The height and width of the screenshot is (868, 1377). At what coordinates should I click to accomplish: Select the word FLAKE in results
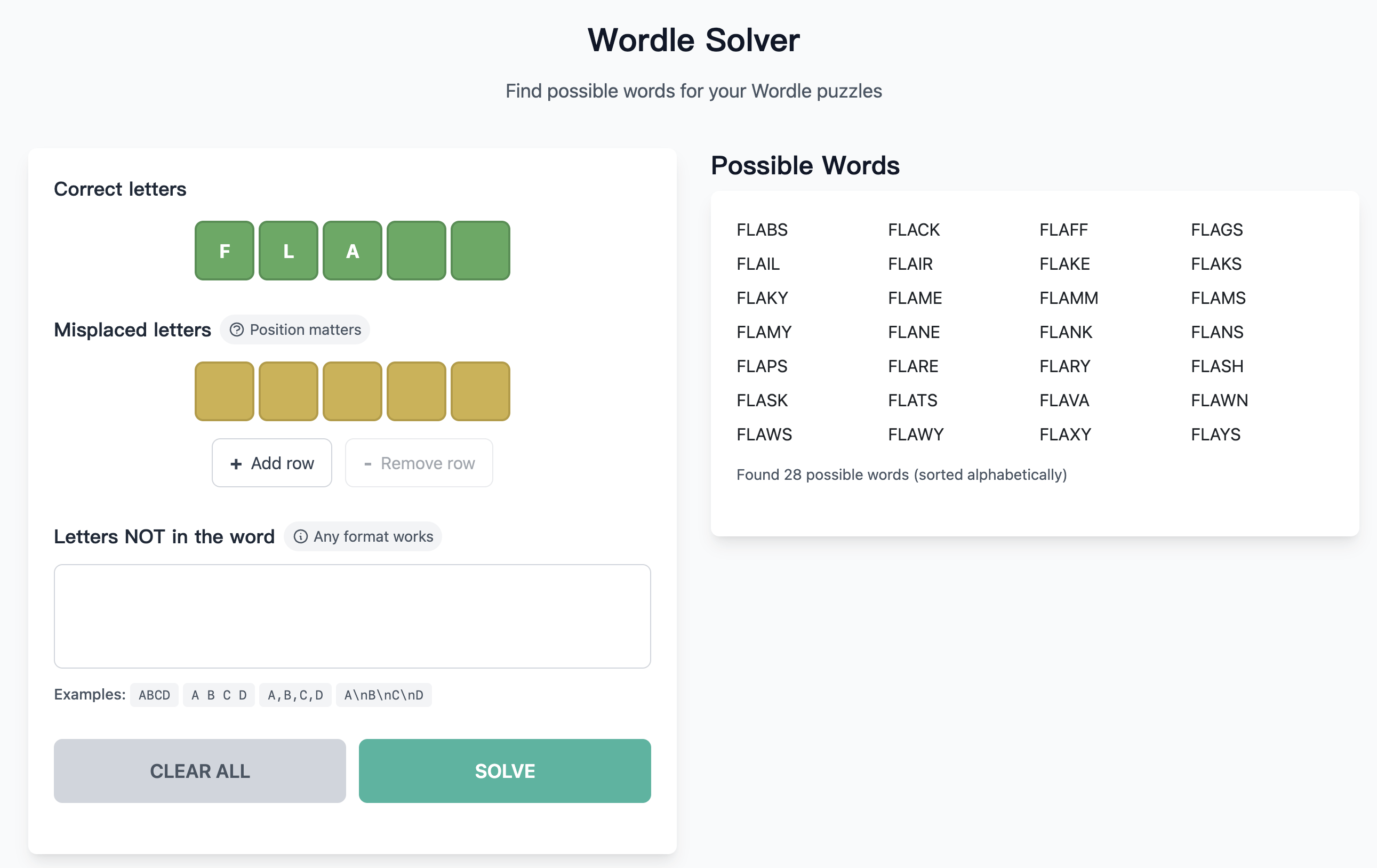1064,264
